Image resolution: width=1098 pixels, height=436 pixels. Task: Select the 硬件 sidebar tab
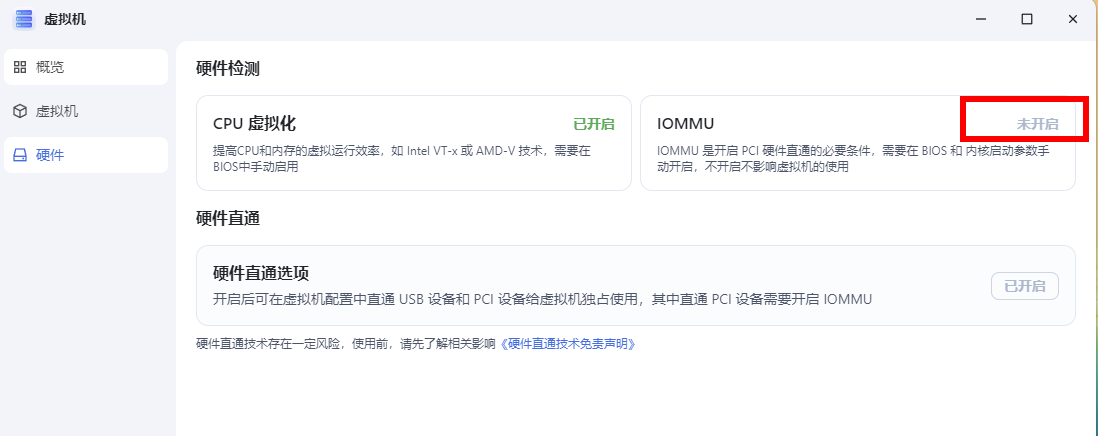click(x=86, y=155)
